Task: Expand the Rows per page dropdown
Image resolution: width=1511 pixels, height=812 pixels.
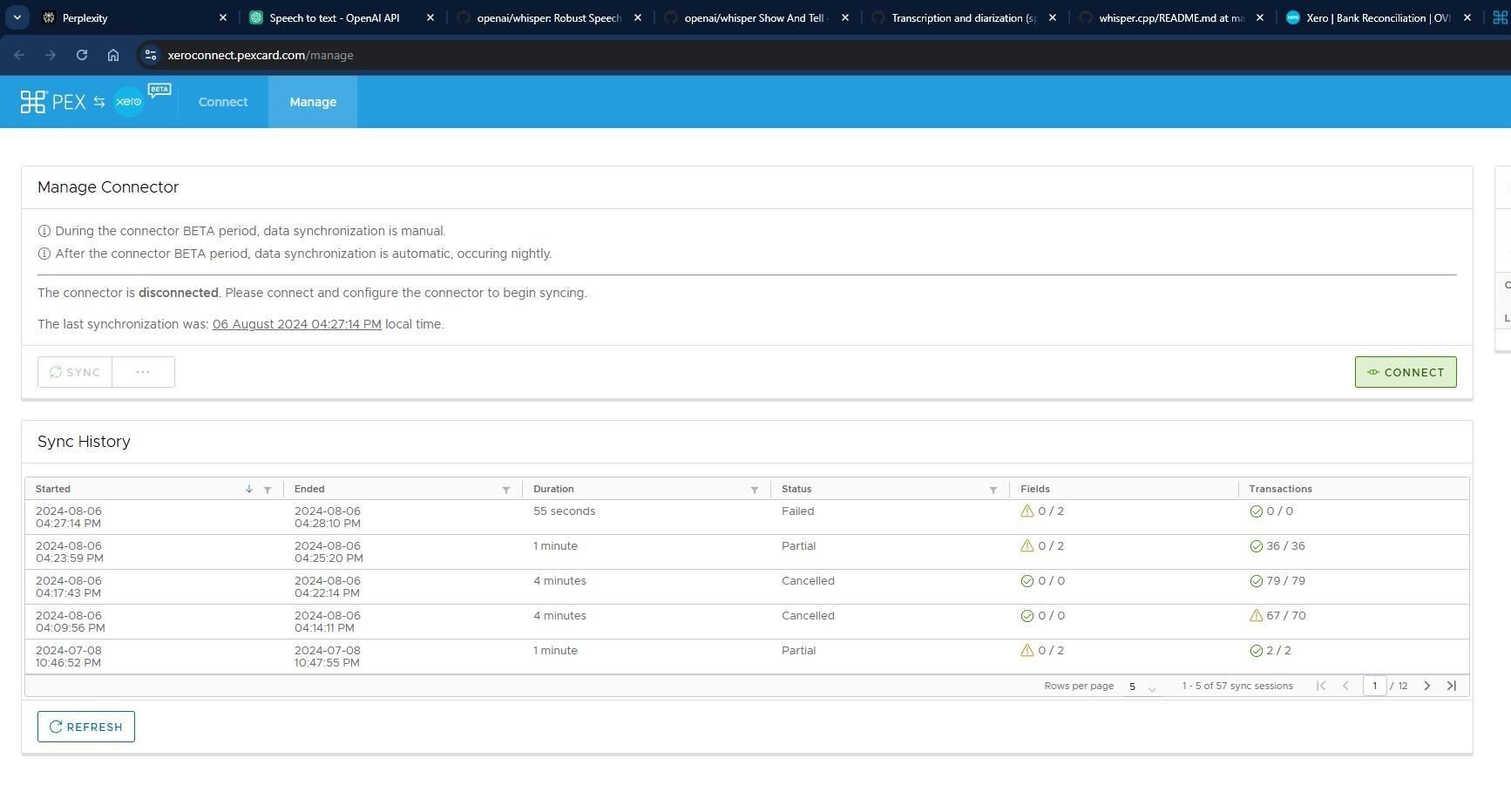Action: tap(1142, 687)
